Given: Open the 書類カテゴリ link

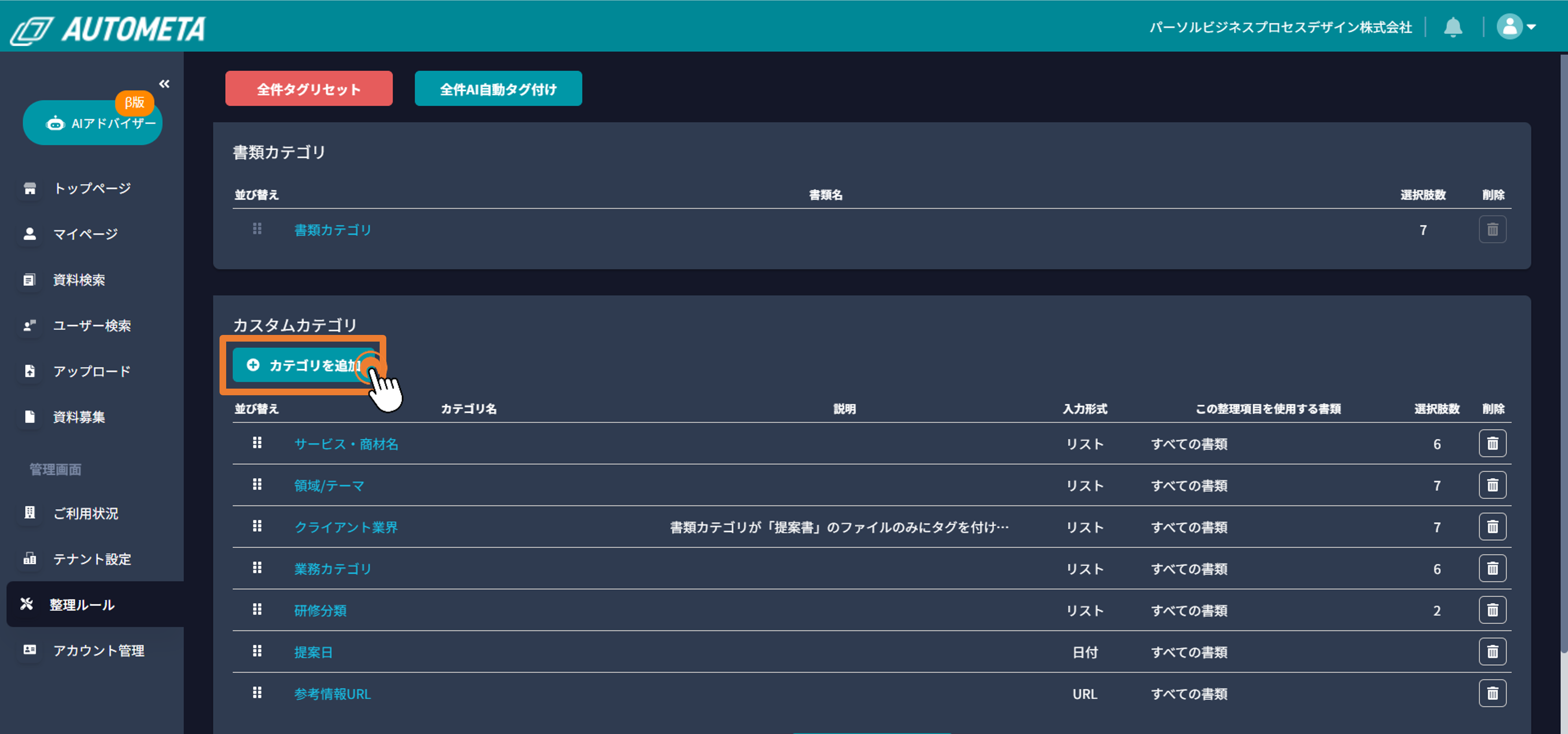Looking at the screenshot, I should pos(332,230).
